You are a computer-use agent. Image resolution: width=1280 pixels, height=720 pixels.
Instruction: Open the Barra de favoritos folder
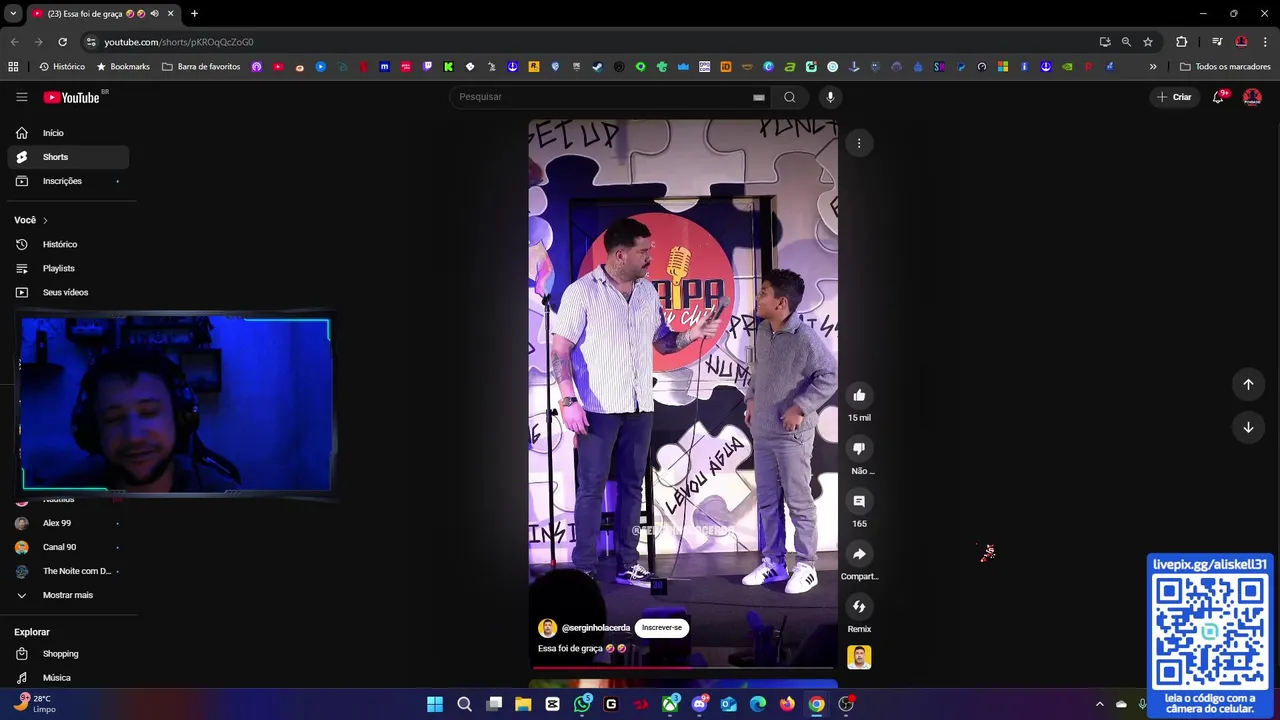[x=201, y=67]
